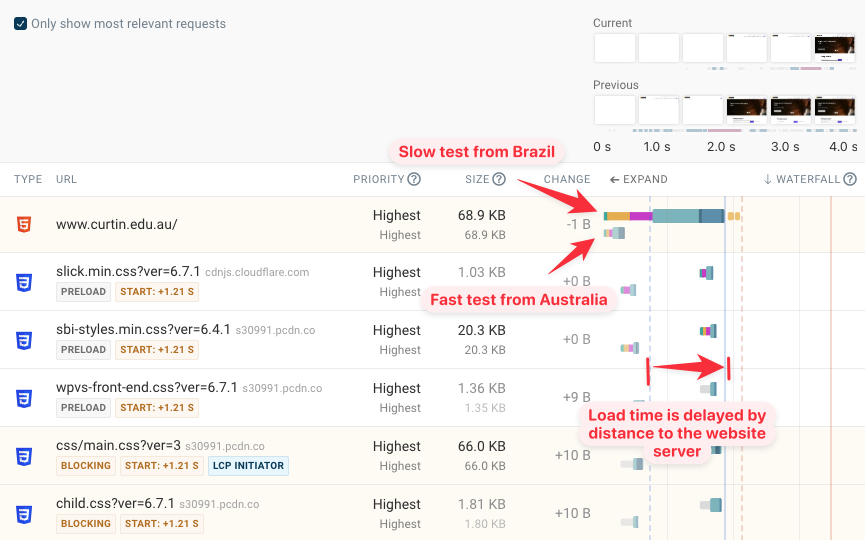
Task: Open the wpvs-front-end.css?ver=6.7.1 request
Action: click(146, 387)
